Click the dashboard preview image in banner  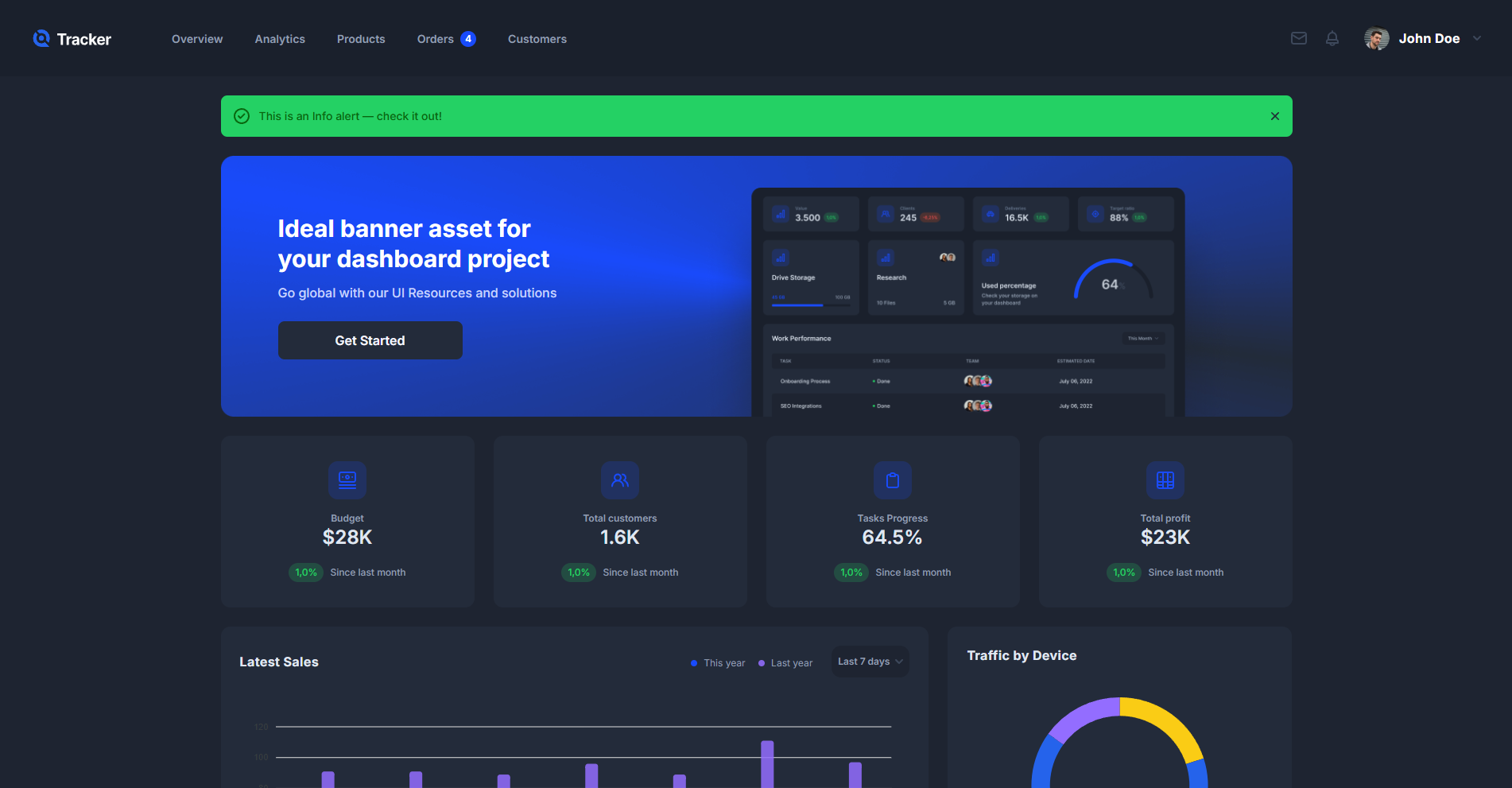point(968,302)
